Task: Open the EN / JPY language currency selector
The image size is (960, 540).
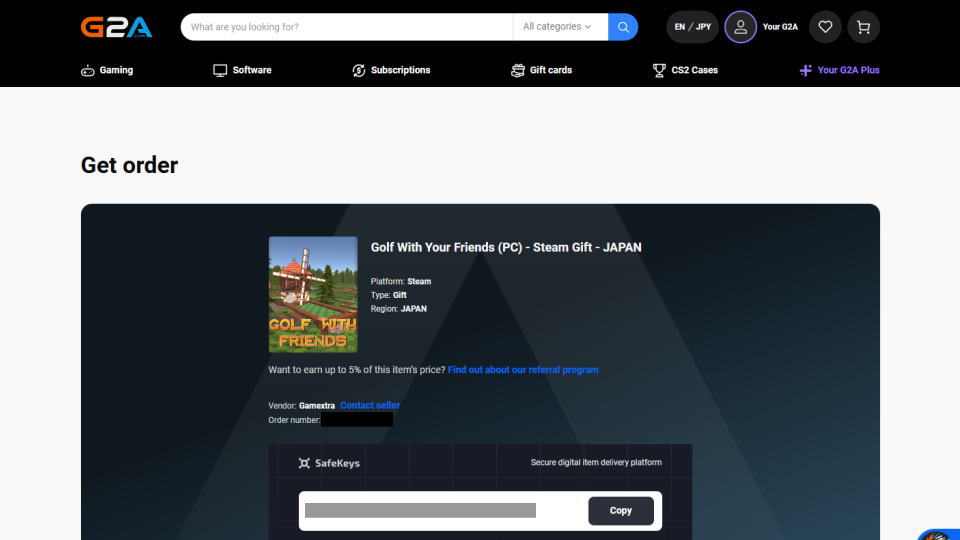Action: tap(692, 27)
